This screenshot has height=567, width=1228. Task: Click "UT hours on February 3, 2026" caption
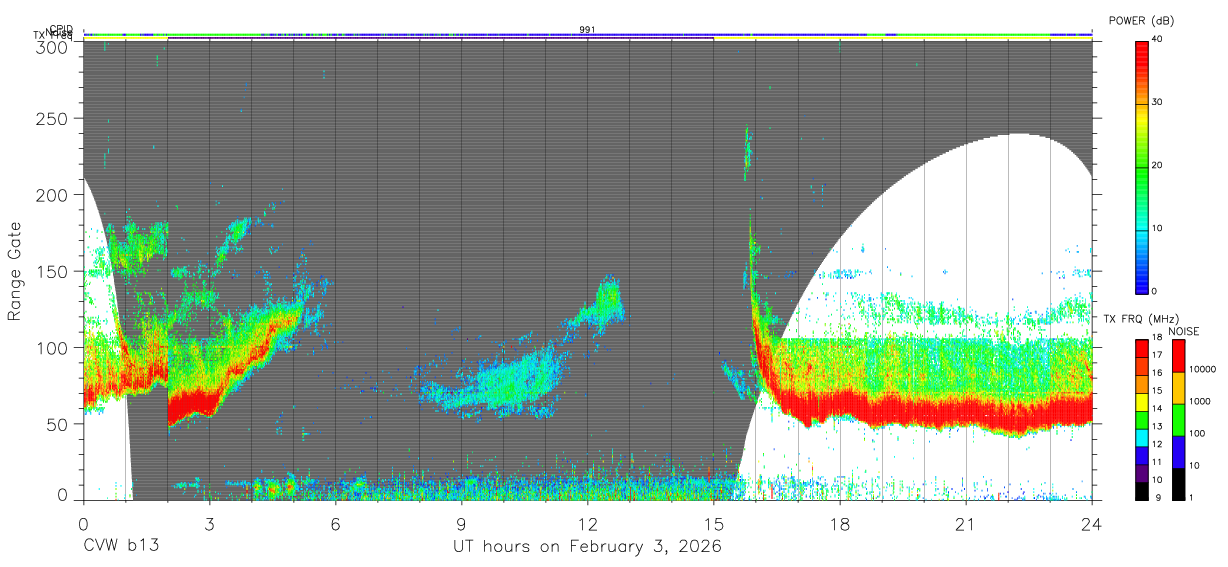(x=587, y=546)
